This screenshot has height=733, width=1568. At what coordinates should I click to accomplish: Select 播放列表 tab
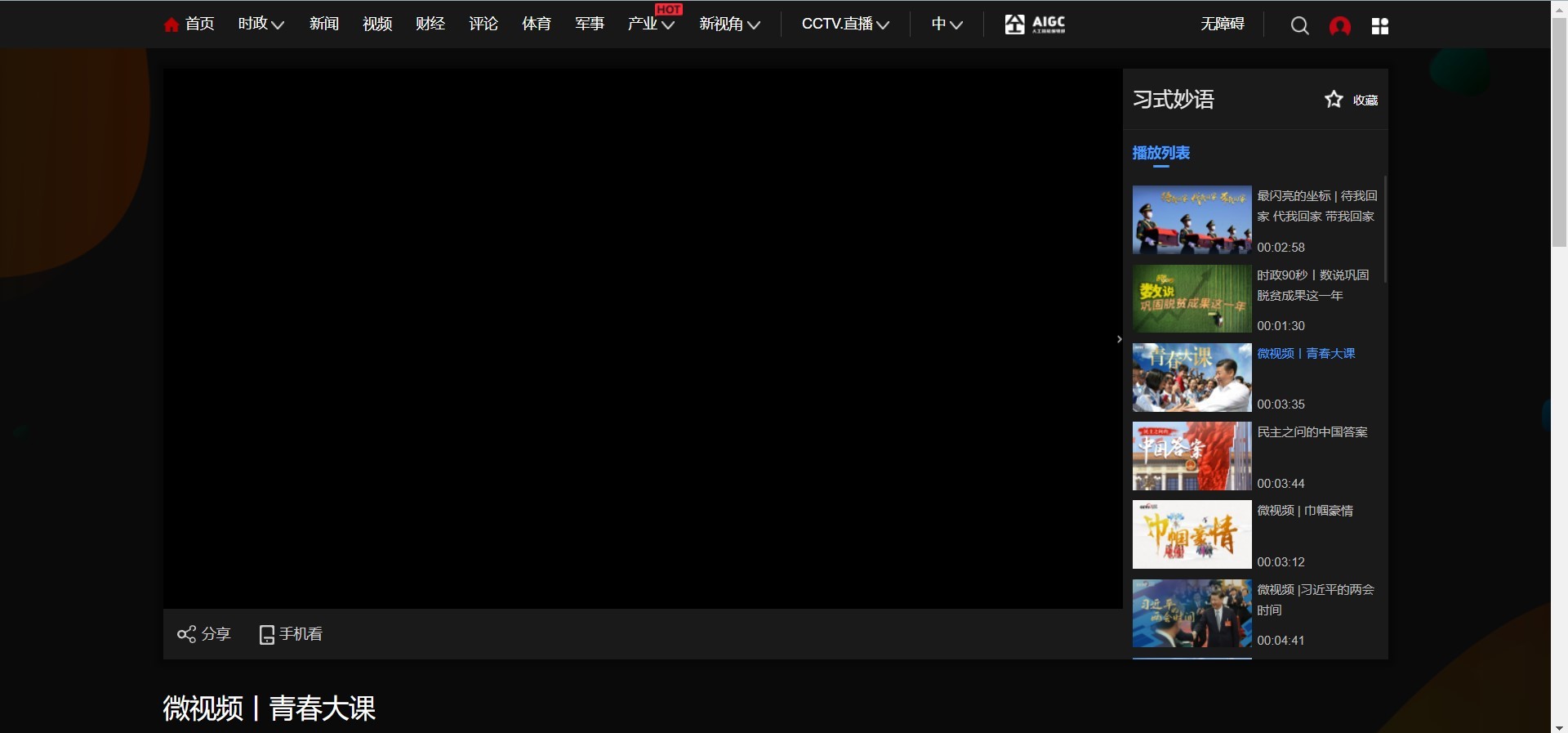1160,153
